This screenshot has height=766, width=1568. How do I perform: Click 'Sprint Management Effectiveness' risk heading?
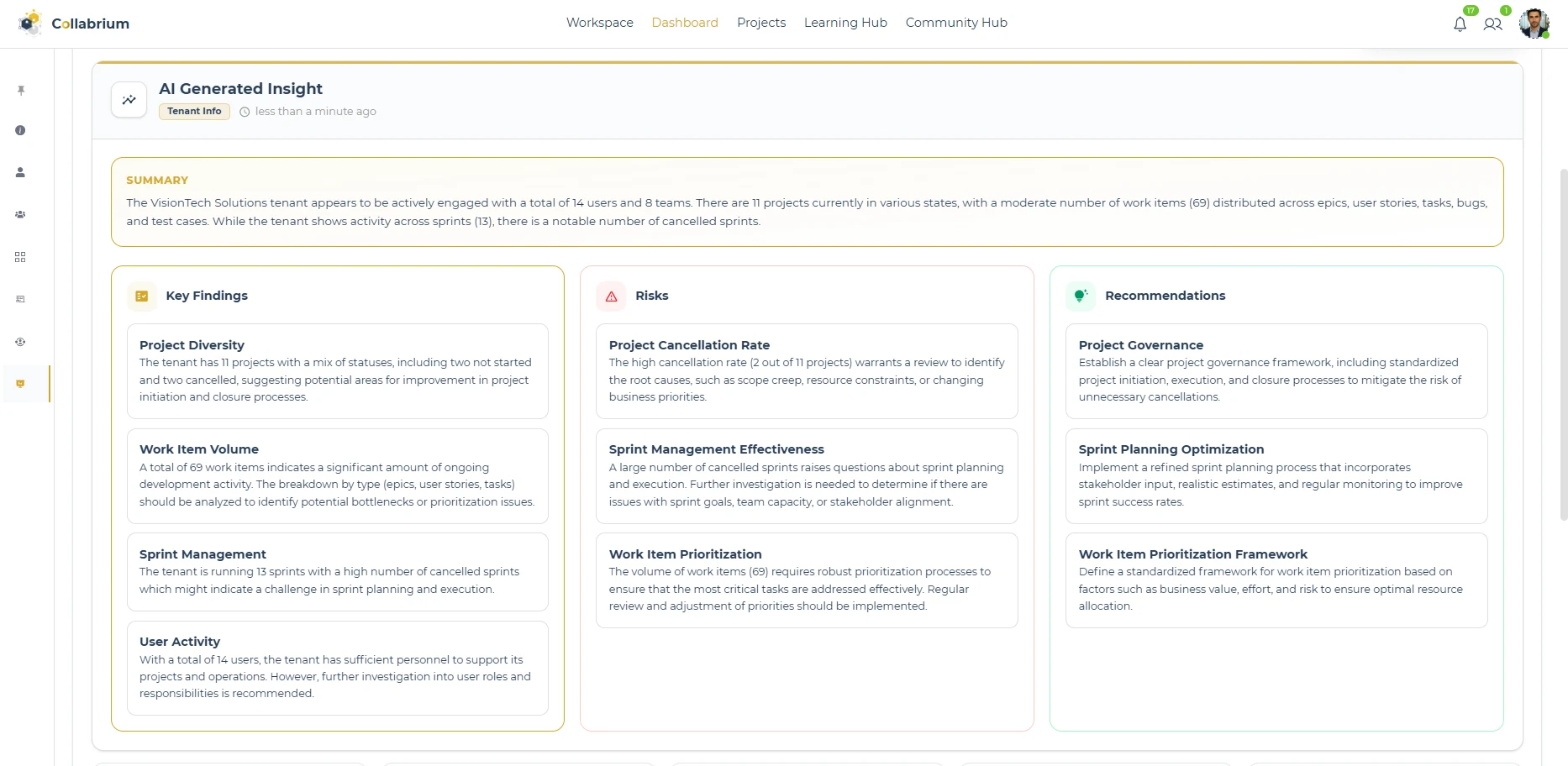[x=717, y=449]
